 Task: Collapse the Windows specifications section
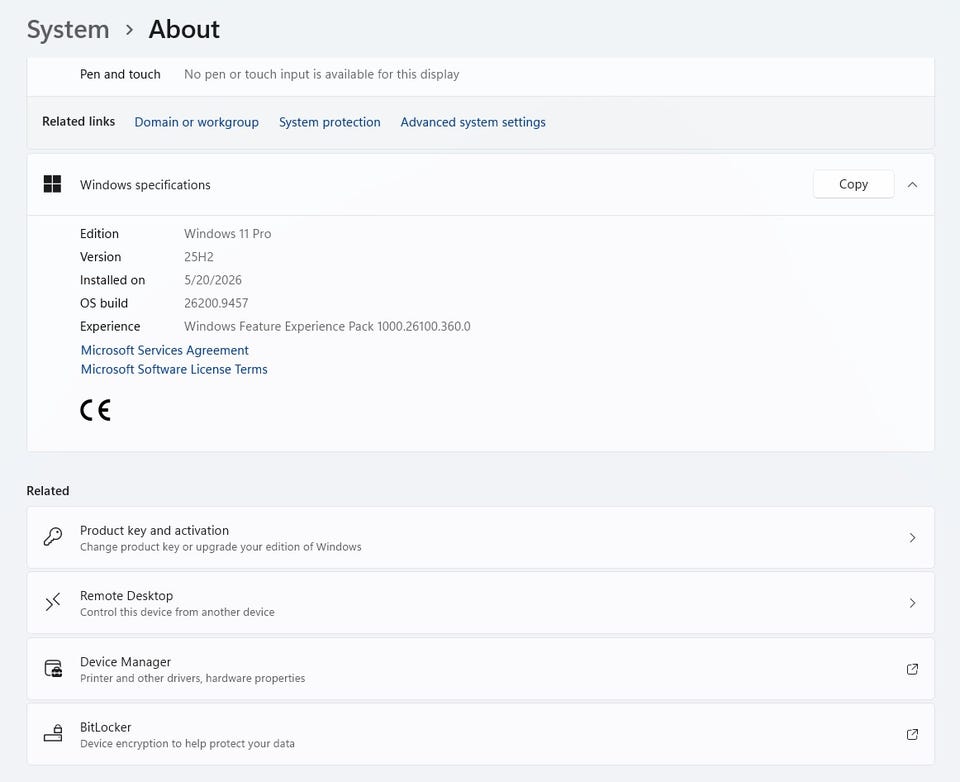(x=912, y=184)
